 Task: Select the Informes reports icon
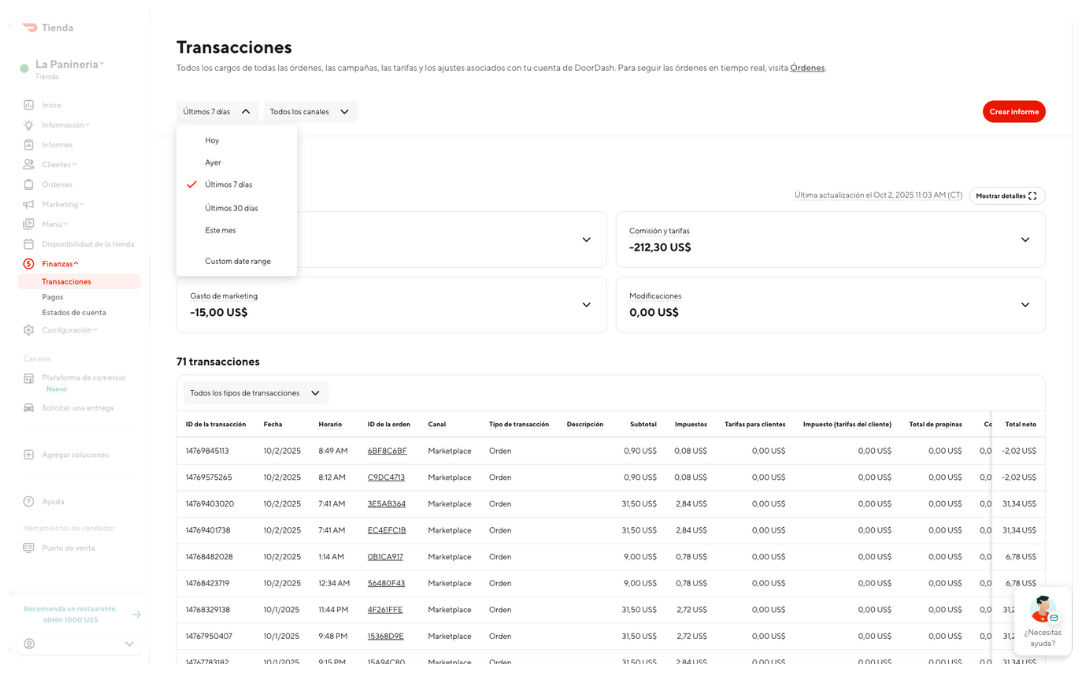tap(31, 144)
